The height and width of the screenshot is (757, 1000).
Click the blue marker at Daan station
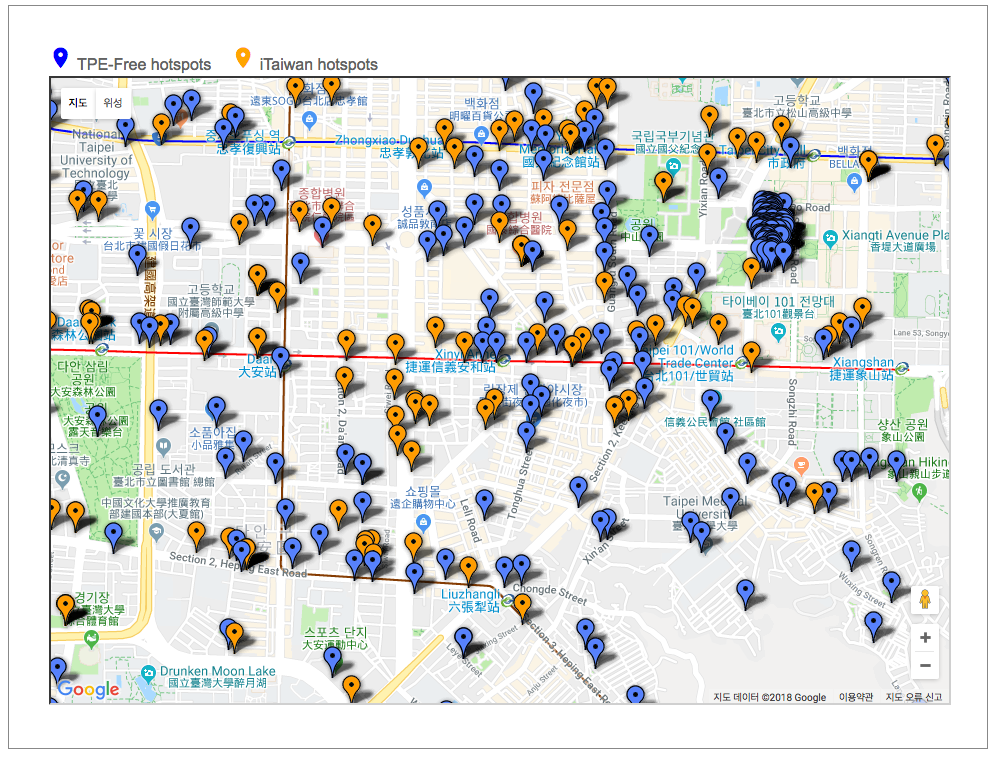pos(280,361)
